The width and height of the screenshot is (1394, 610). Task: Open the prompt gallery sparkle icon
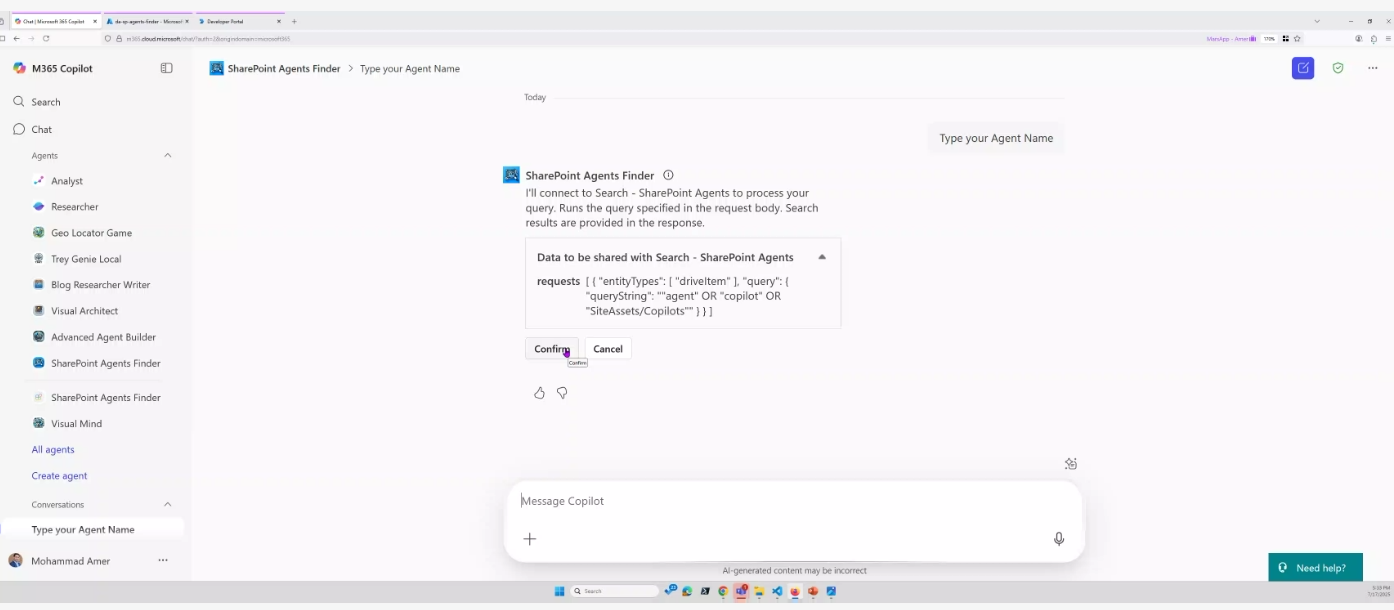(x=1071, y=464)
